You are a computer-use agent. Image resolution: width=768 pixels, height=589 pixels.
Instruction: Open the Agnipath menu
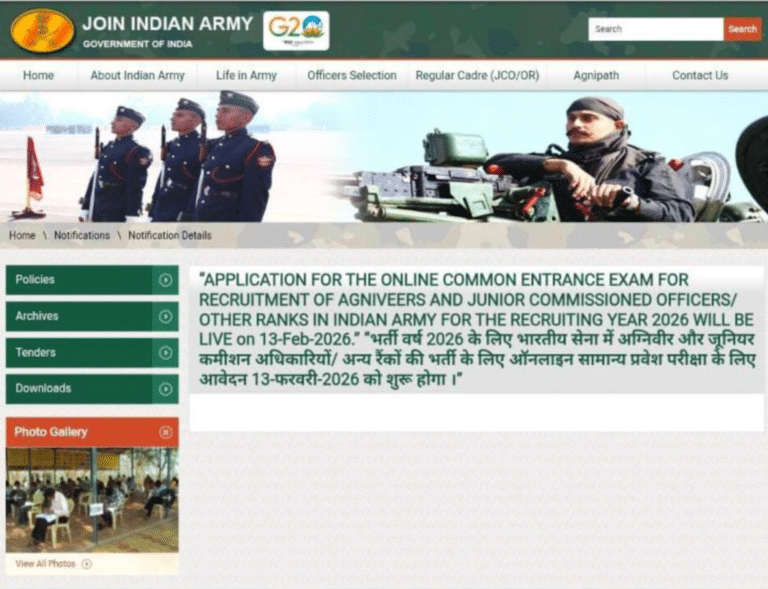pos(596,75)
